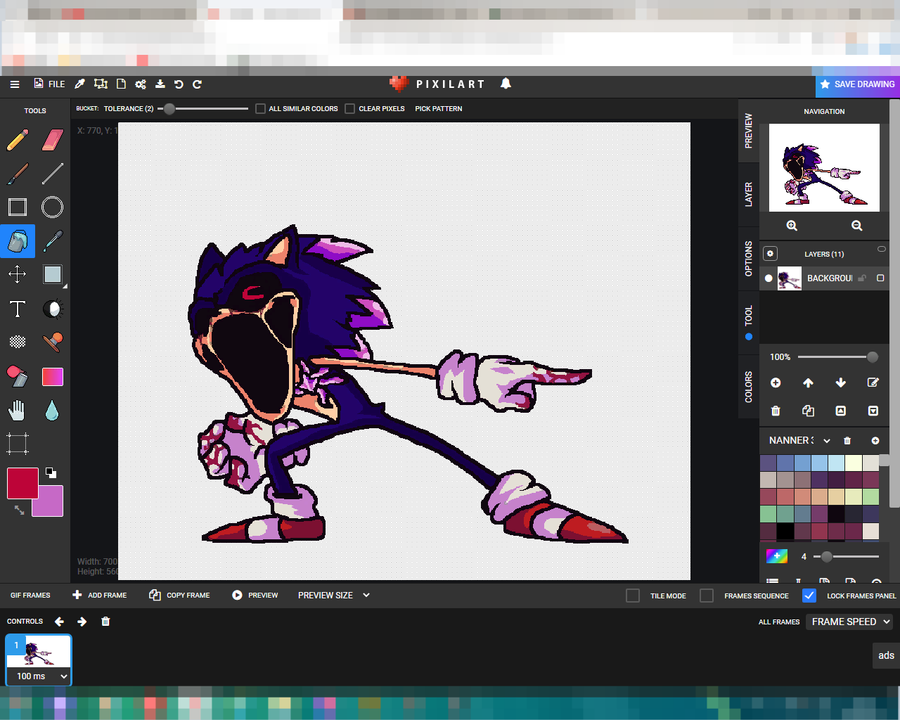Open the hamburger main menu
The height and width of the screenshot is (720, 900).
(x=15, y=84)
